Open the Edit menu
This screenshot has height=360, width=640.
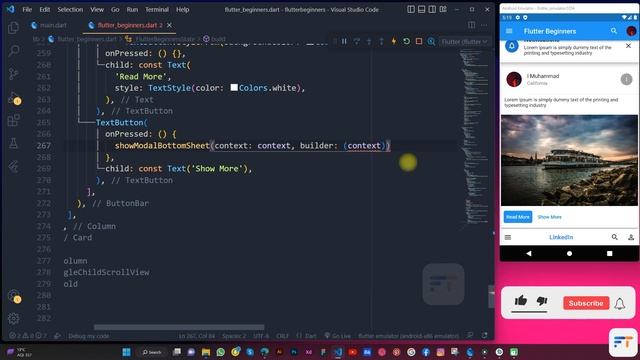[44, 9]
